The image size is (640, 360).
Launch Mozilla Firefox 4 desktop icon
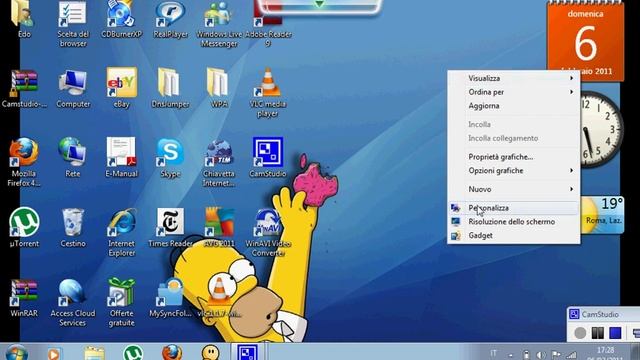click(x=24, y=162)
